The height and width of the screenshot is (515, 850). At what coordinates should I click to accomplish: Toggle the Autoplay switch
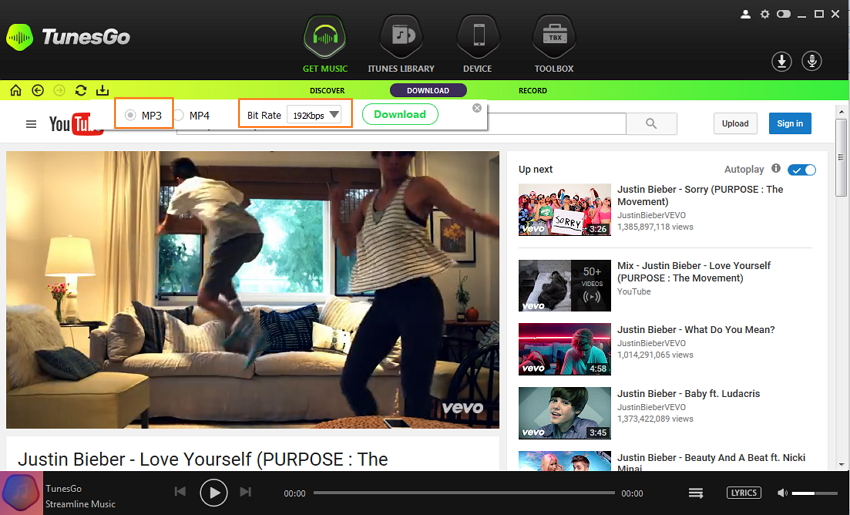click(x=802, y=170)
